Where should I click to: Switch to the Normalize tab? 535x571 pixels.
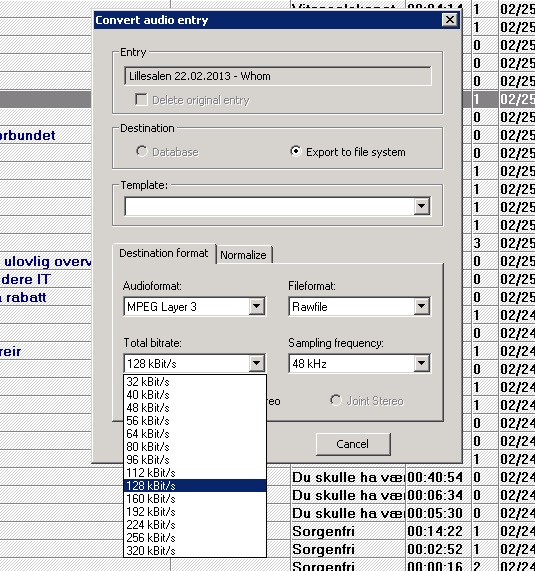243,255
